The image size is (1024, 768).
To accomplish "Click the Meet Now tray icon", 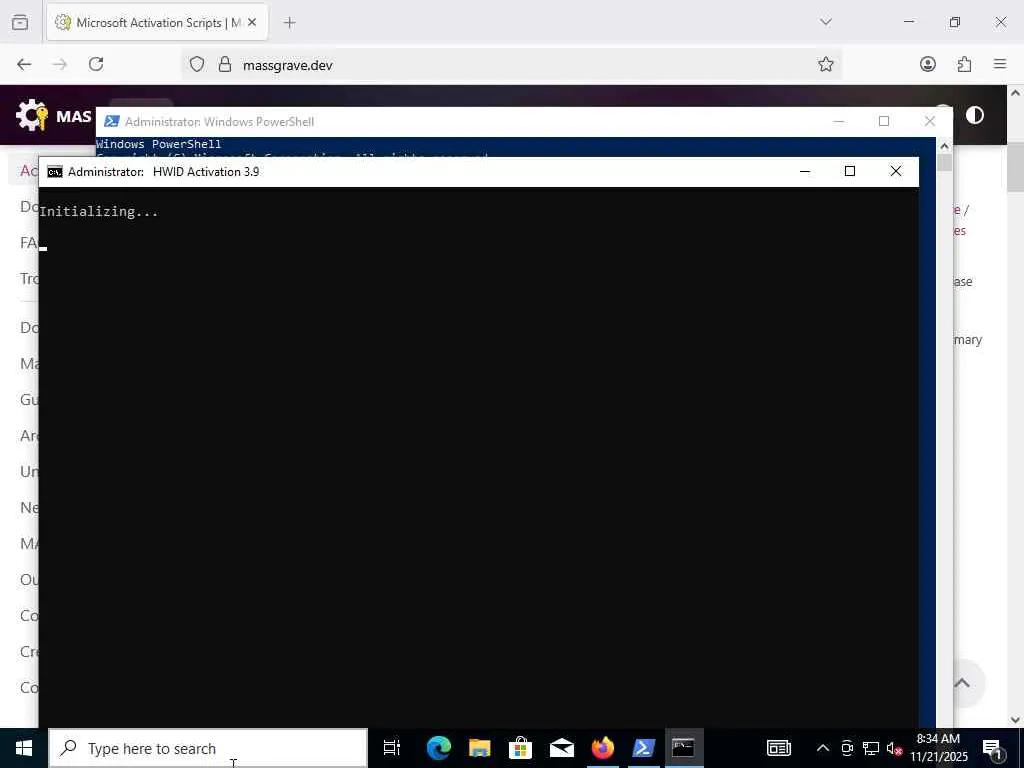I will 847,748.
